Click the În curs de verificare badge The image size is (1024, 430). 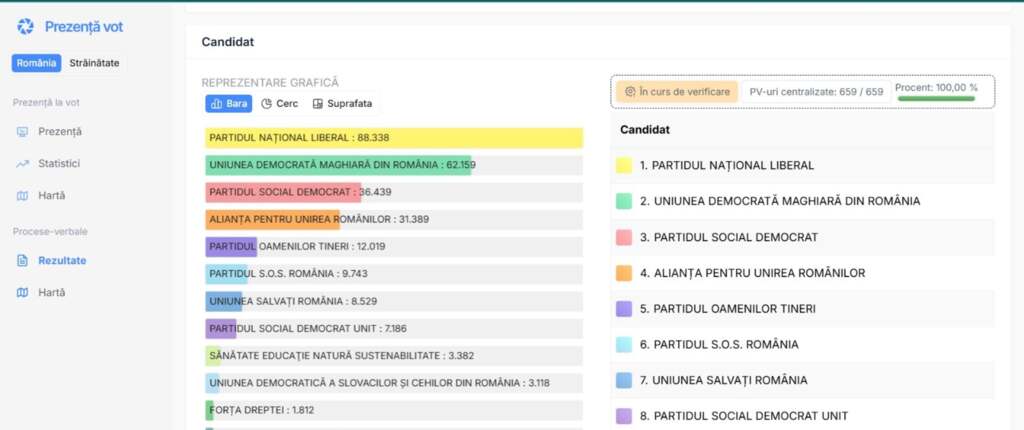pos(677,91)
